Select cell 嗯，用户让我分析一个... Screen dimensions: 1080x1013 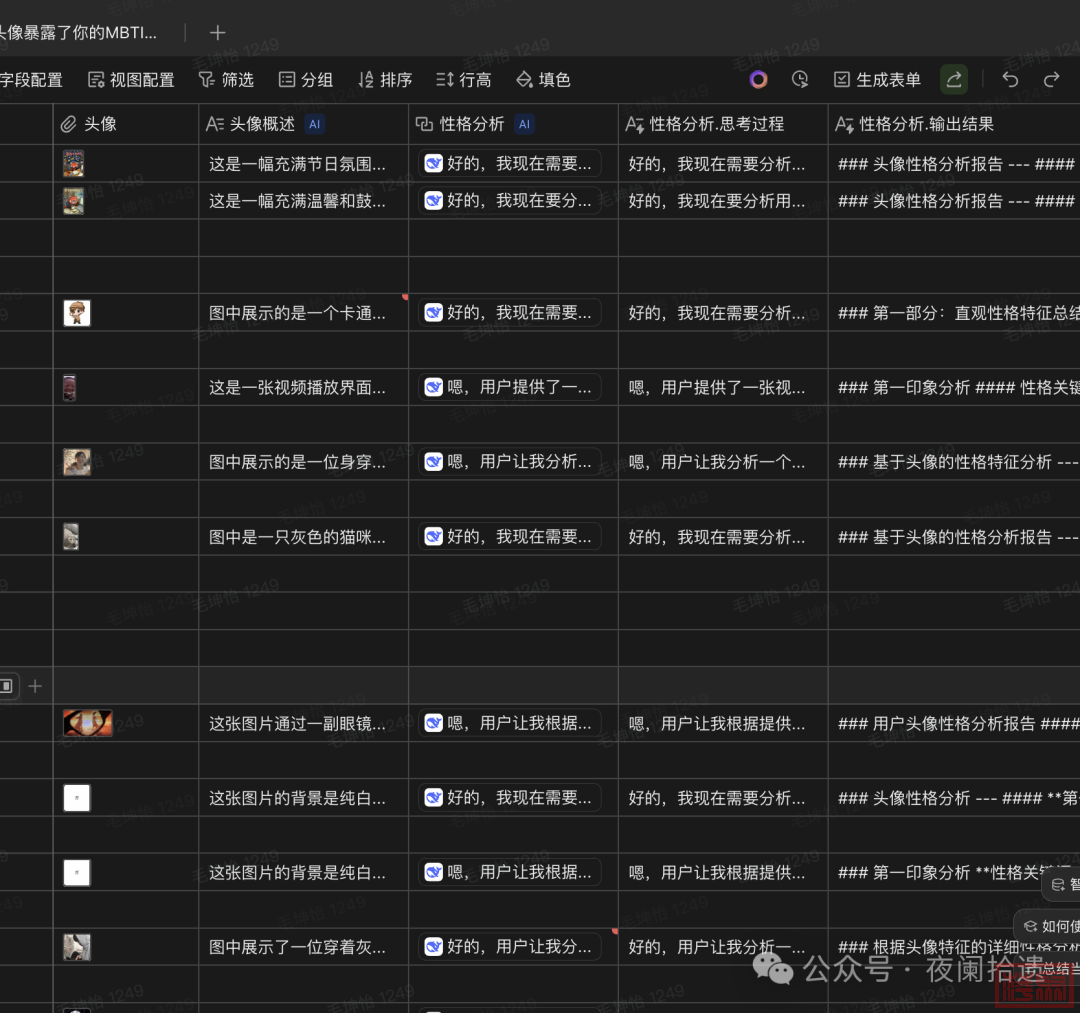click(x=723, y=462)
